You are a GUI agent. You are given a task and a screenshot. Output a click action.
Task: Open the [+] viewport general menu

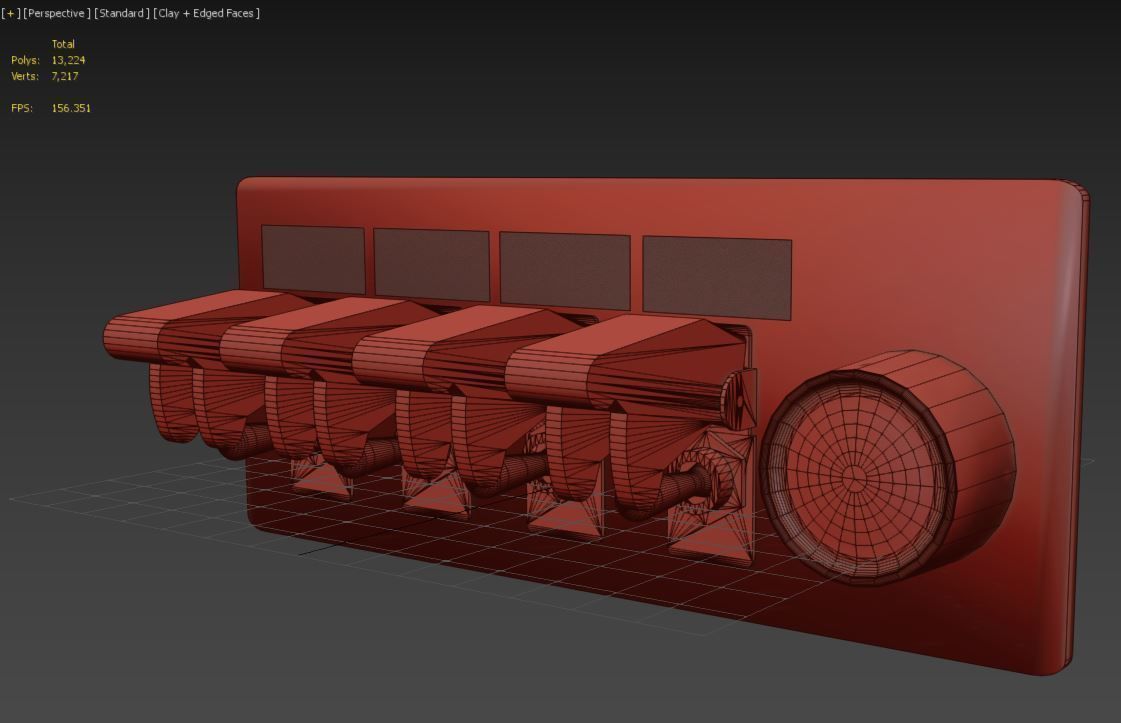pyautogui.click(x=11, y=13)
